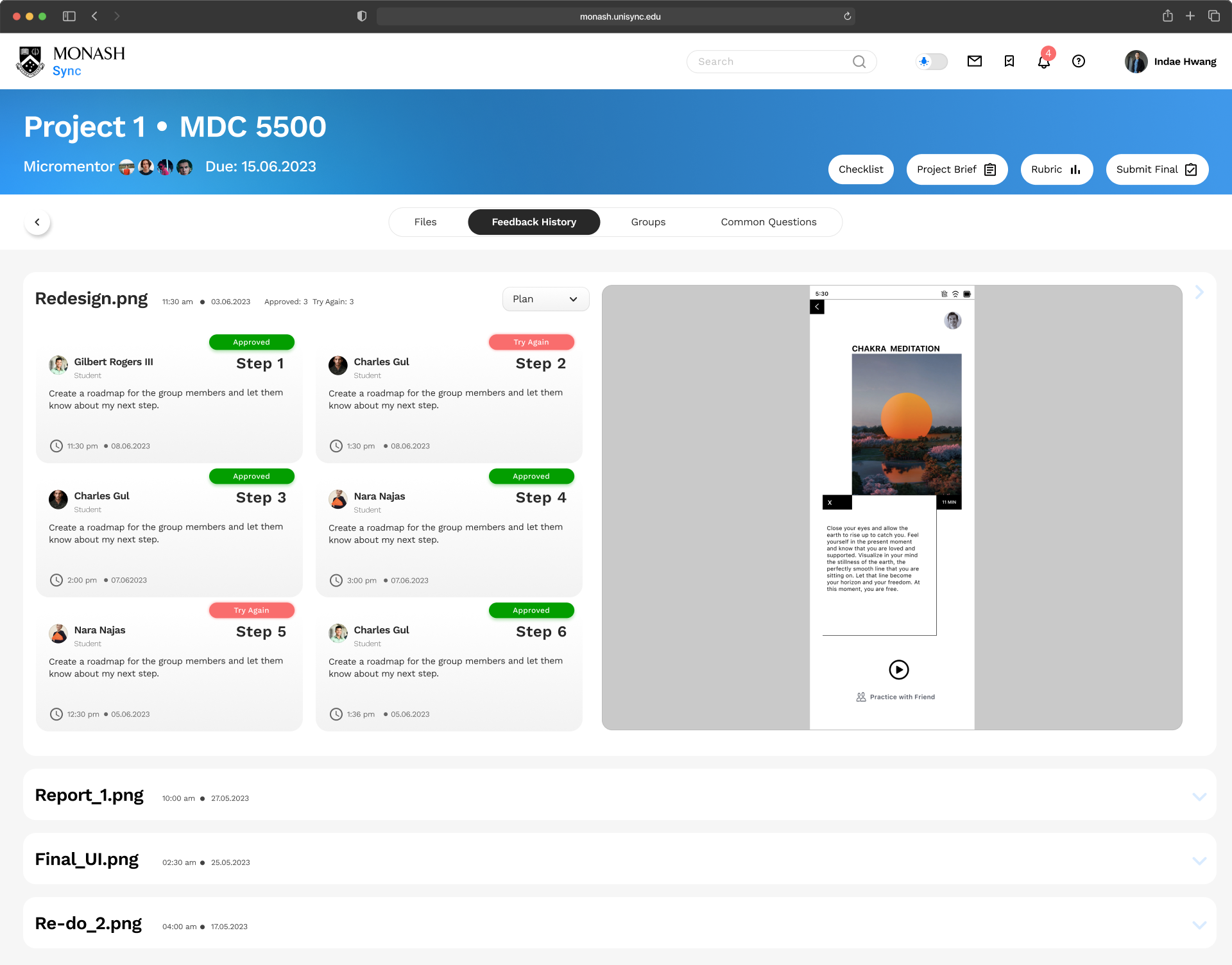Open the Project Brief button
Viewport: 1232px width, 965px height.
point(956,169)
